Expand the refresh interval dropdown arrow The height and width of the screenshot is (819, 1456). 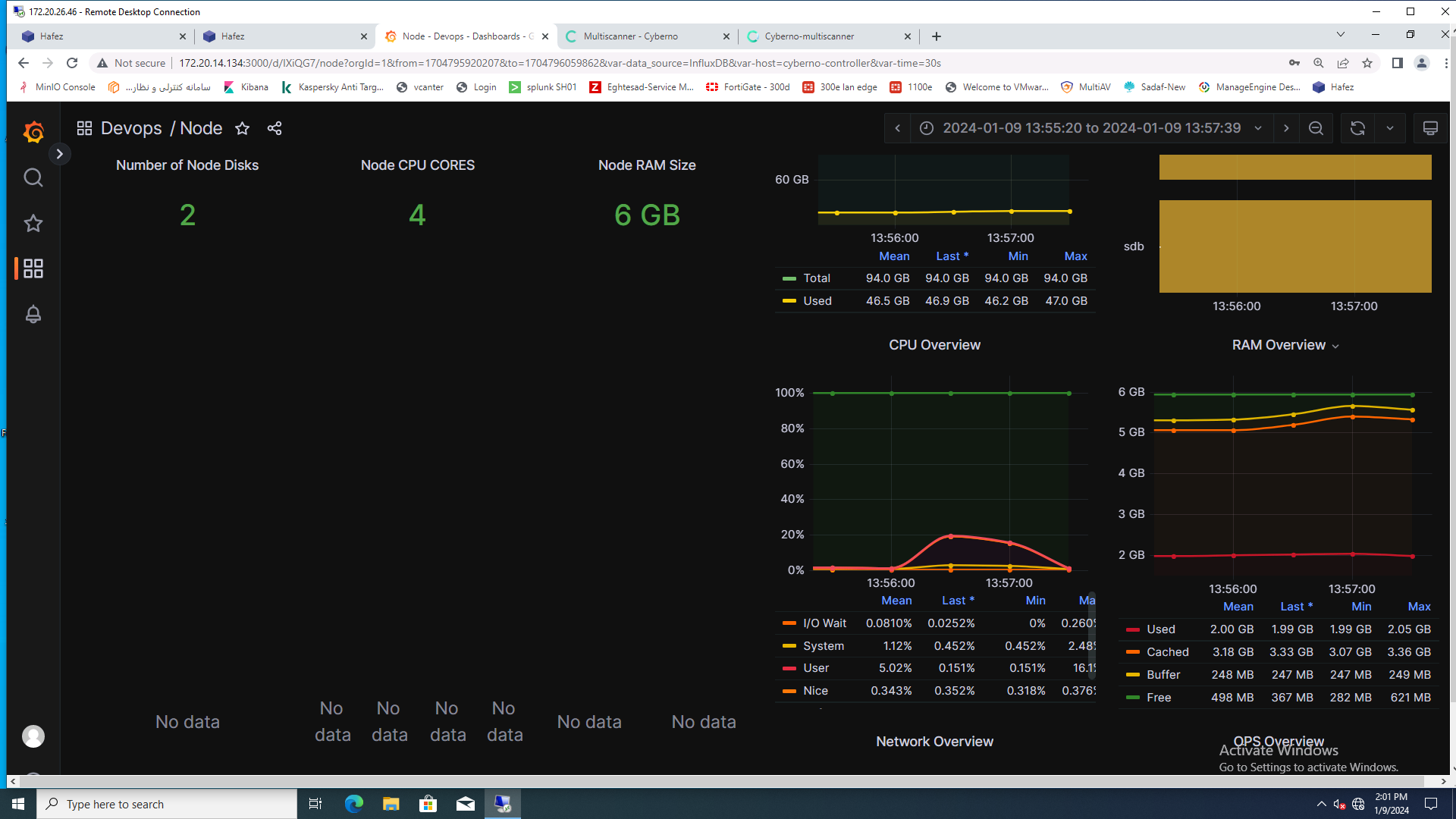pos(1390,128)
